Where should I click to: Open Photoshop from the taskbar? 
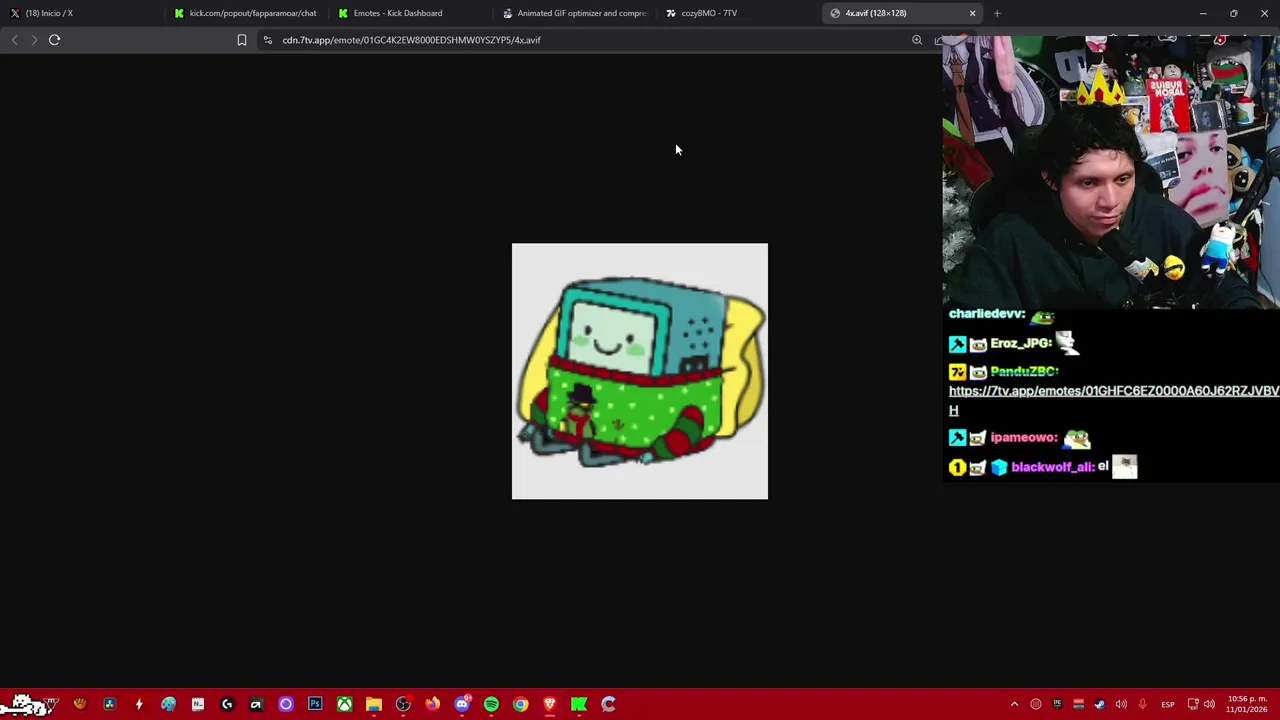pyautogui.click(x=315, y=704)
